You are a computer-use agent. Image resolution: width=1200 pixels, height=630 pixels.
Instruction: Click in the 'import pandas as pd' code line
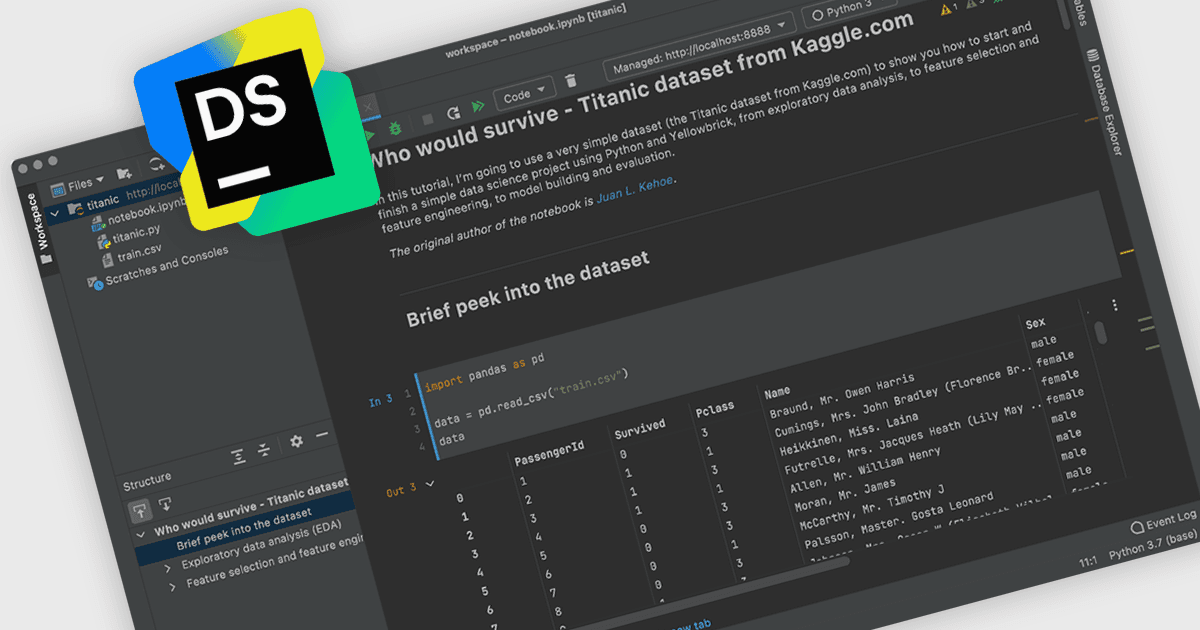click(x=484, y=372)
